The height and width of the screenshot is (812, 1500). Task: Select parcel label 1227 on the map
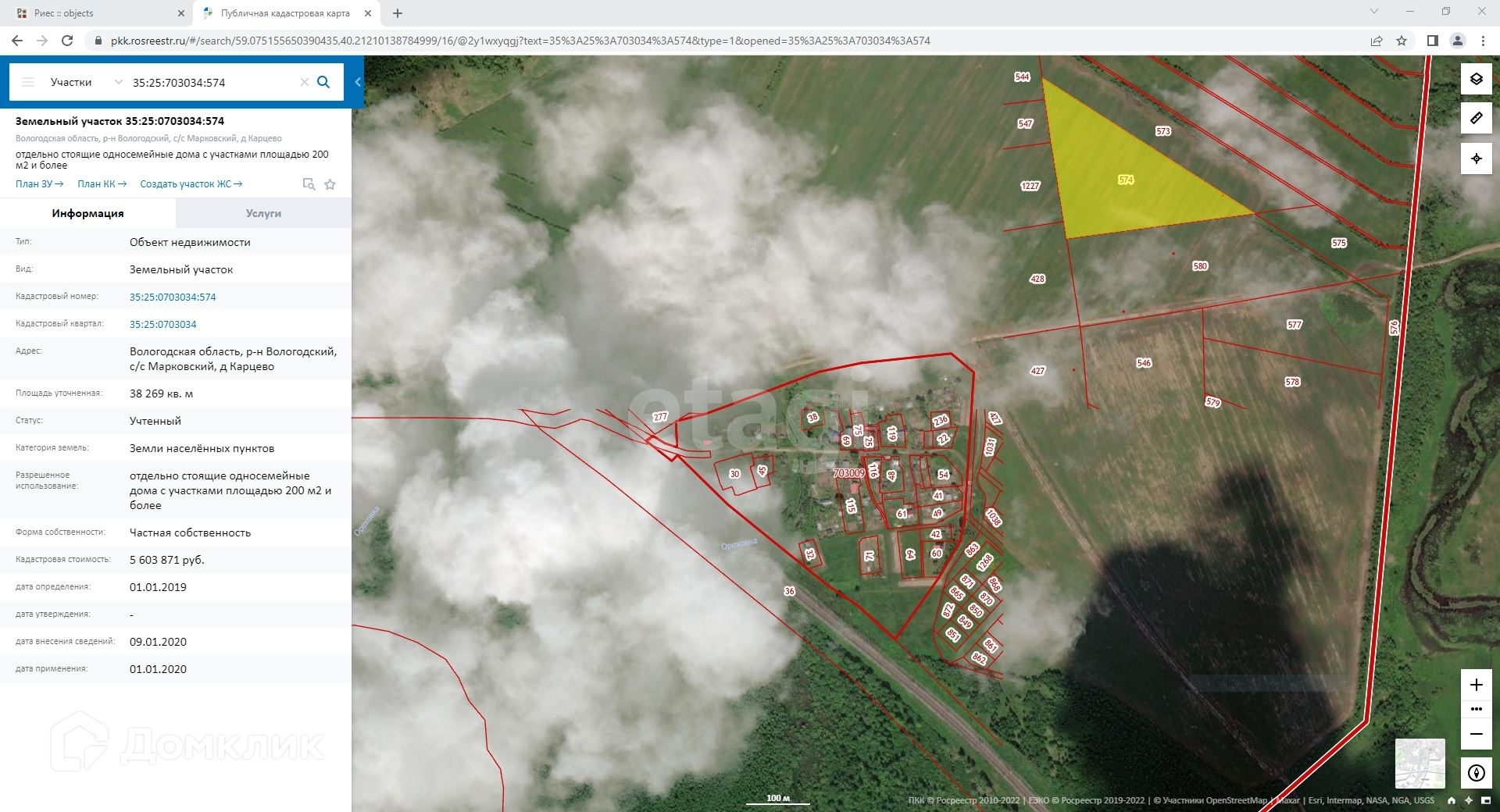pos(1030,186)
